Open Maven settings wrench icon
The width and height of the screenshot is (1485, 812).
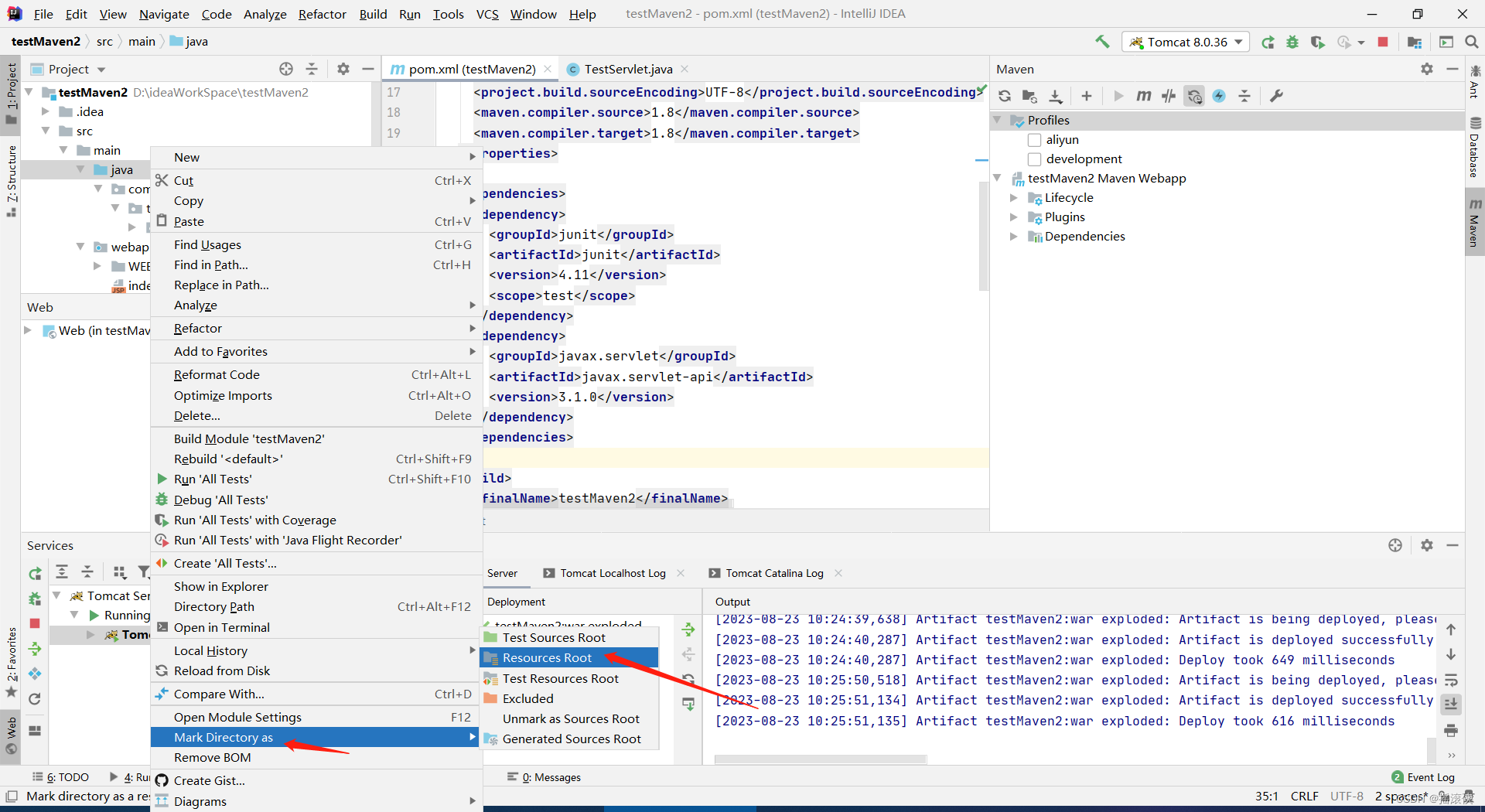(1276, 96)
